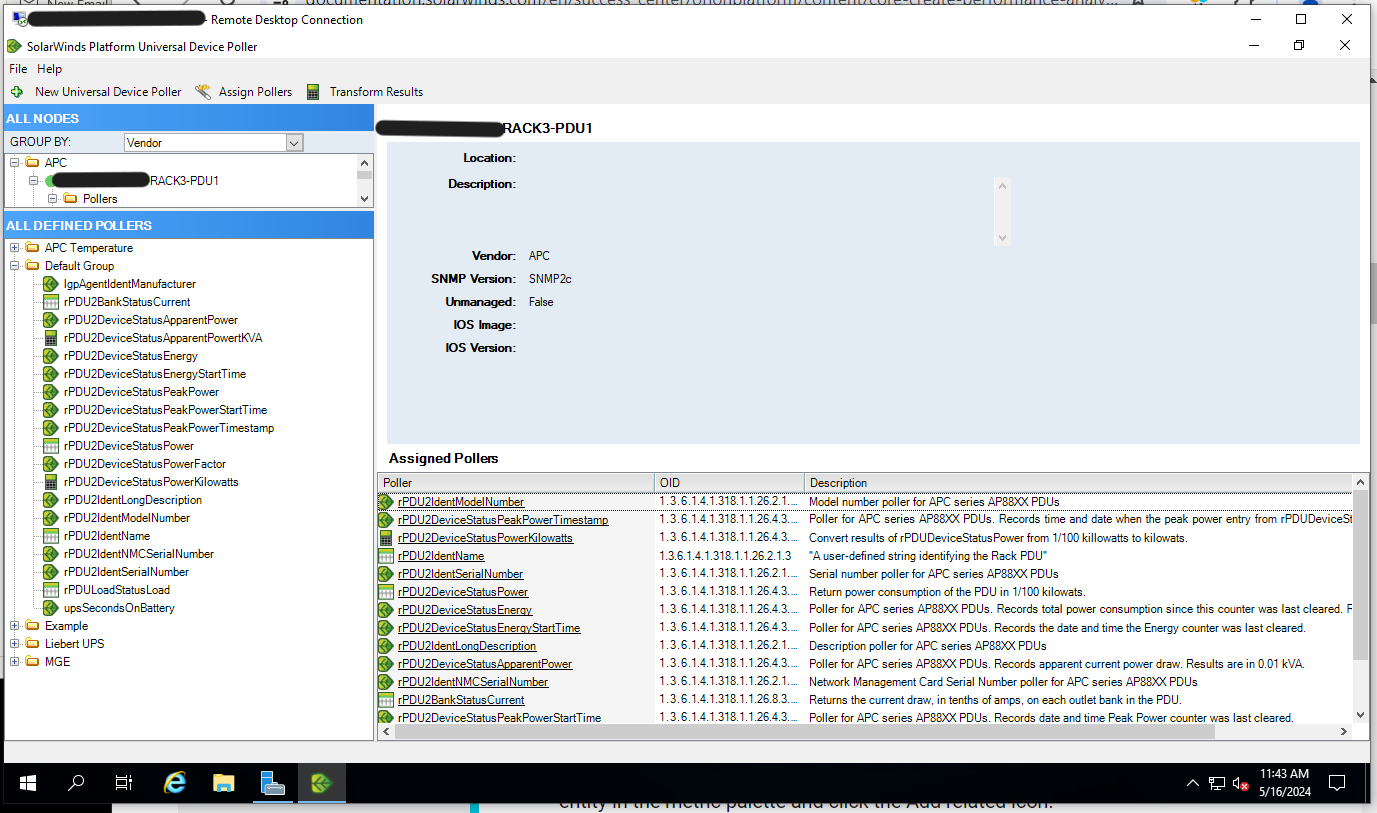Open Windows search from the taskbar
Screen dimensions: 1377x813
[x=76, y=783]
